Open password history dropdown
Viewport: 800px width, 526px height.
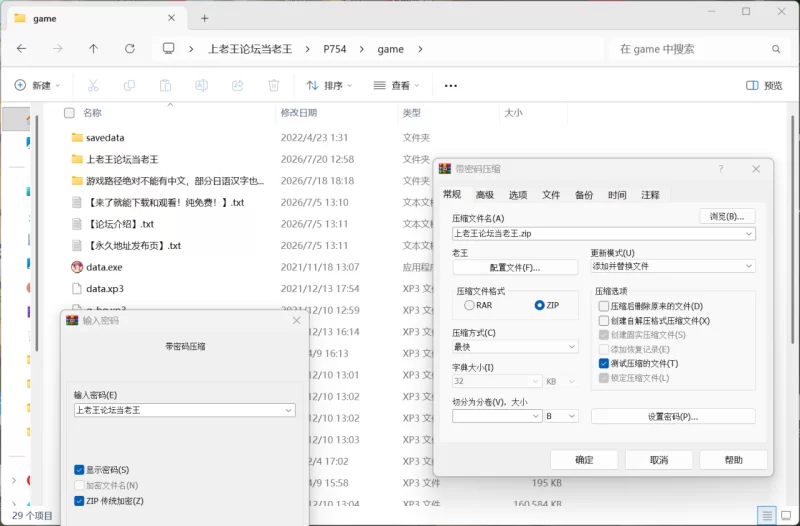[288, 410]
